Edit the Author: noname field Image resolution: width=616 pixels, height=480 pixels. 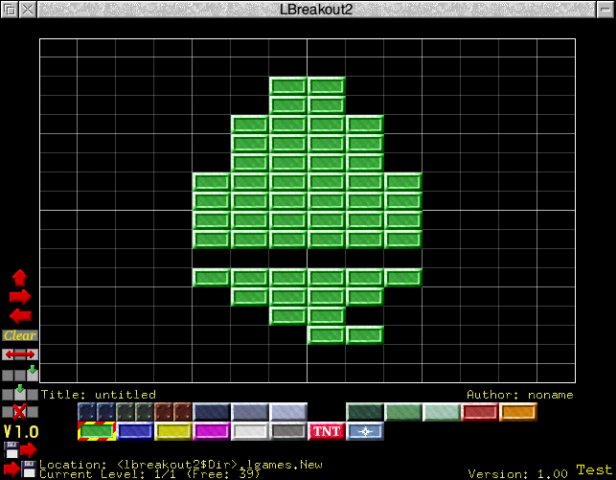520,394
